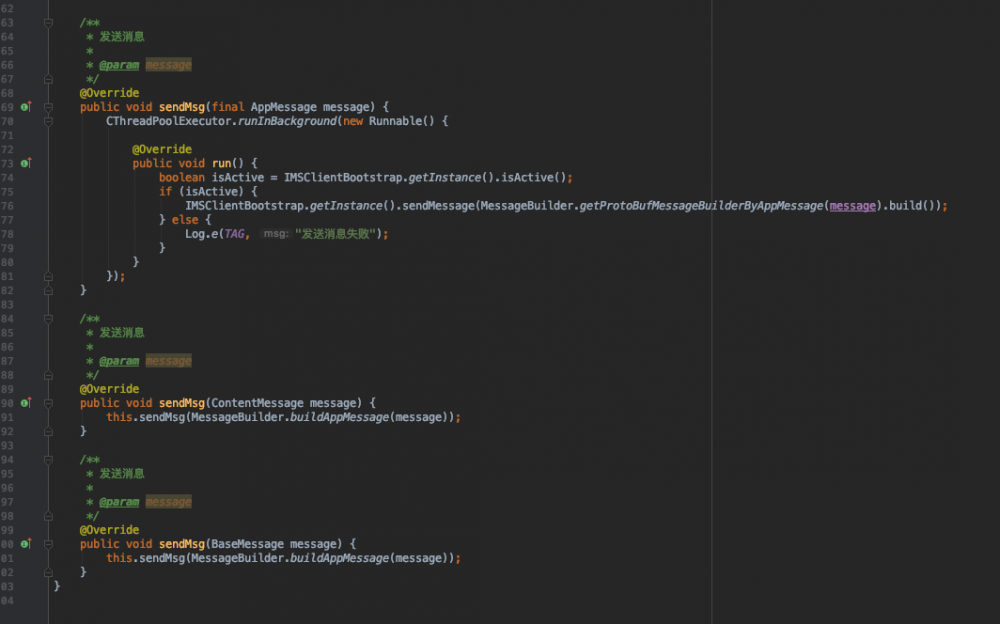Click sendMessage call on line 76
The image size is (1000, 624).
point(439,205)
